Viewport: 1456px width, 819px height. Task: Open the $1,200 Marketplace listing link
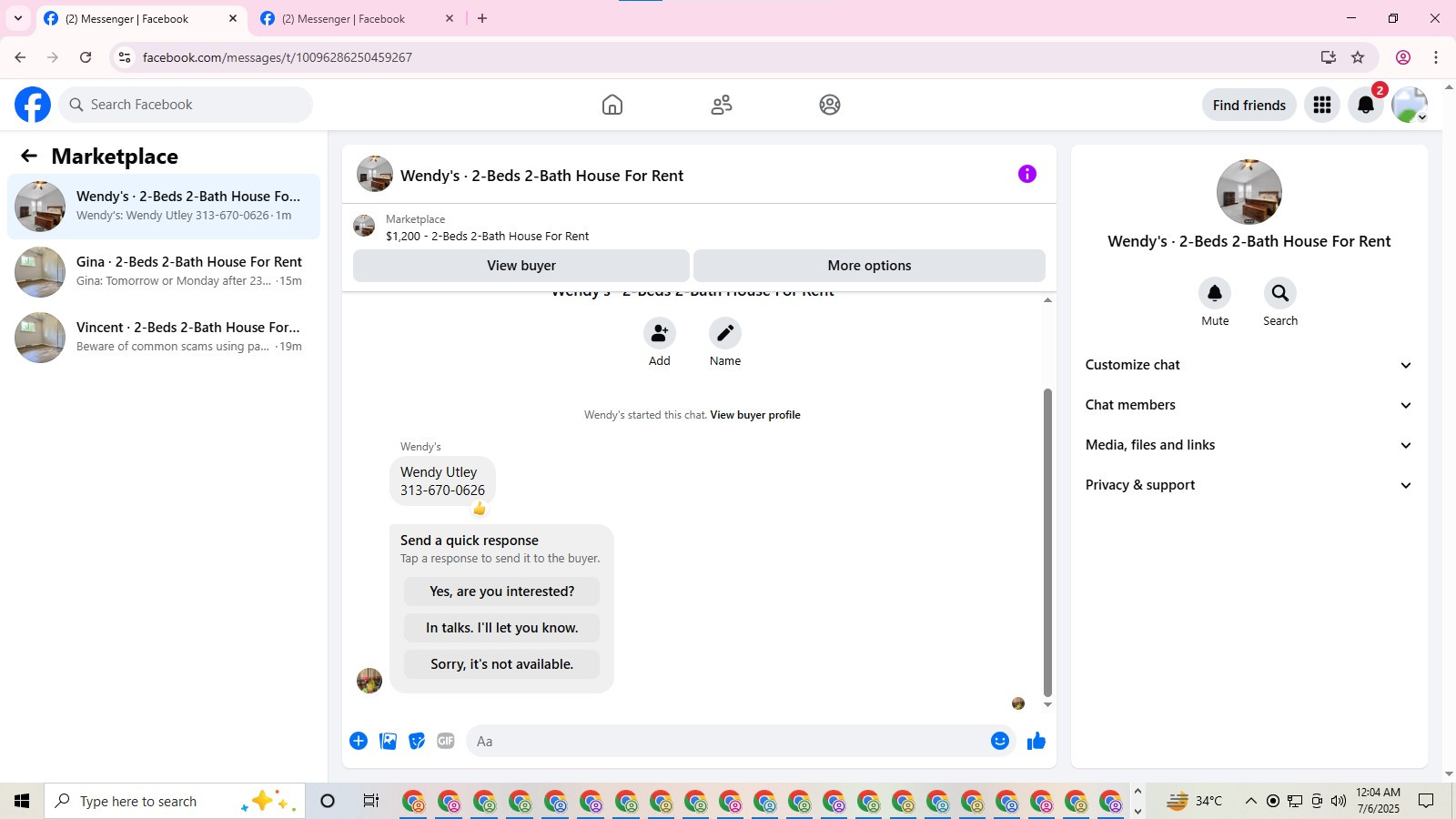click(x=487, y=237)
